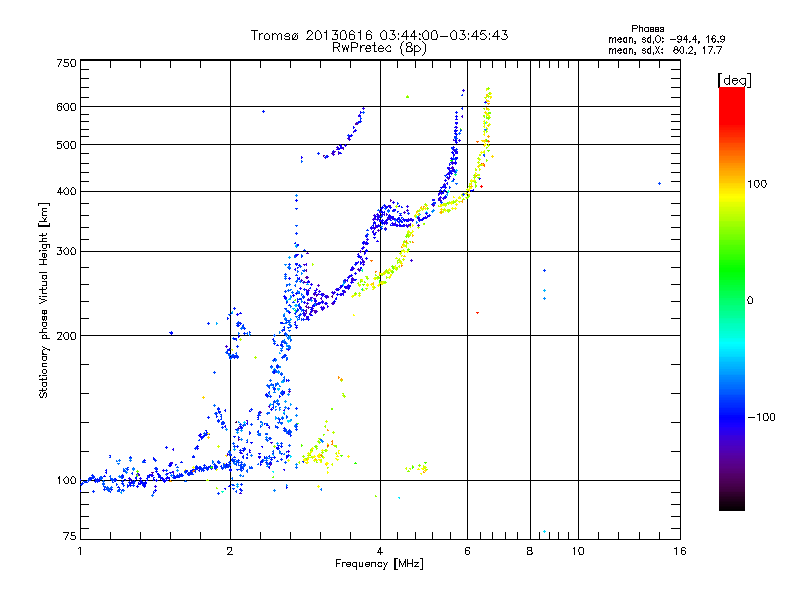The height and width of the screenshot is (600, 800).
Task: Click y-axis tick label '75'
Action: 70,536
